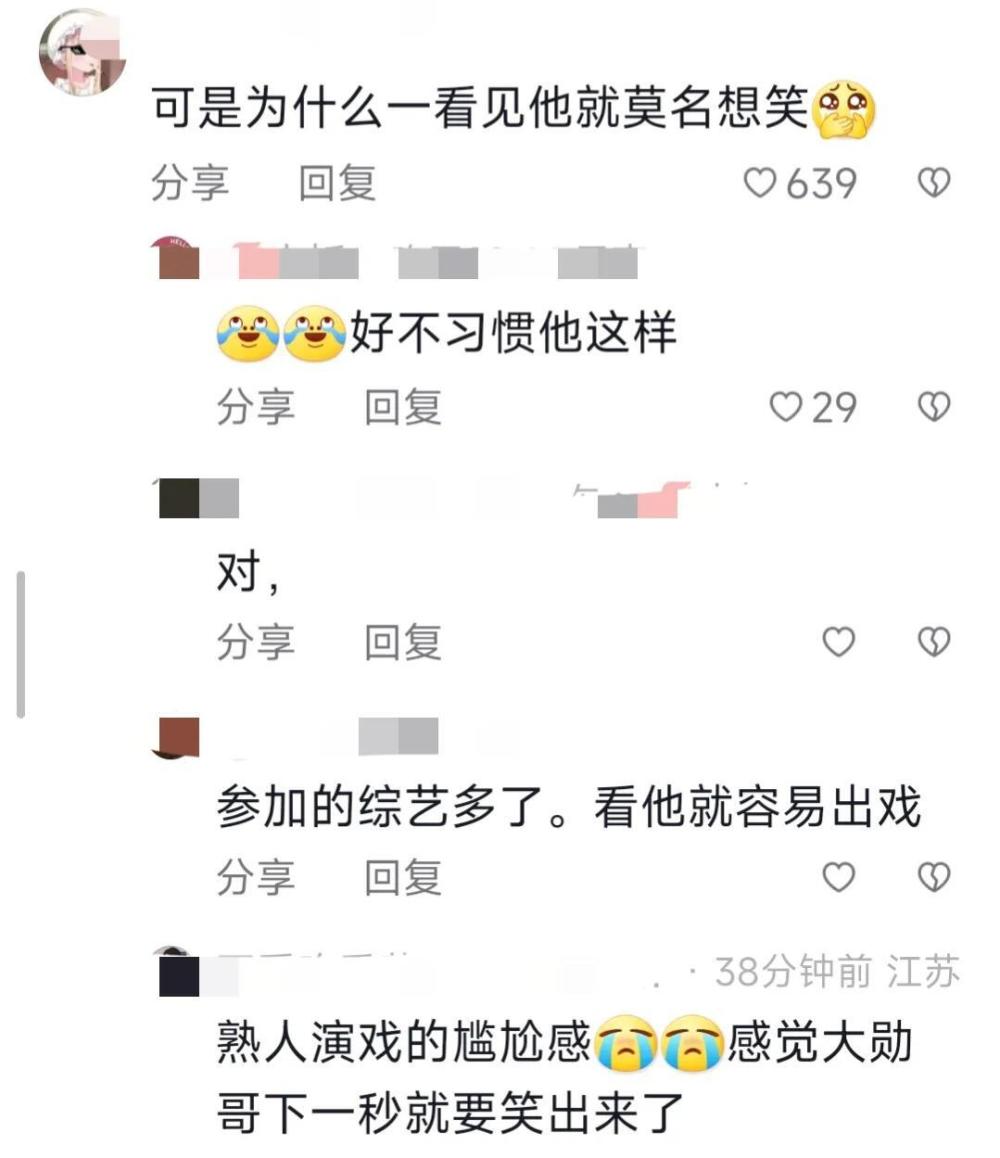Image resolution: width=1000 pixels, height=1158 pixels.
Task: Dislike the top comment with broken heart
Action: click(x=934, y=182)
